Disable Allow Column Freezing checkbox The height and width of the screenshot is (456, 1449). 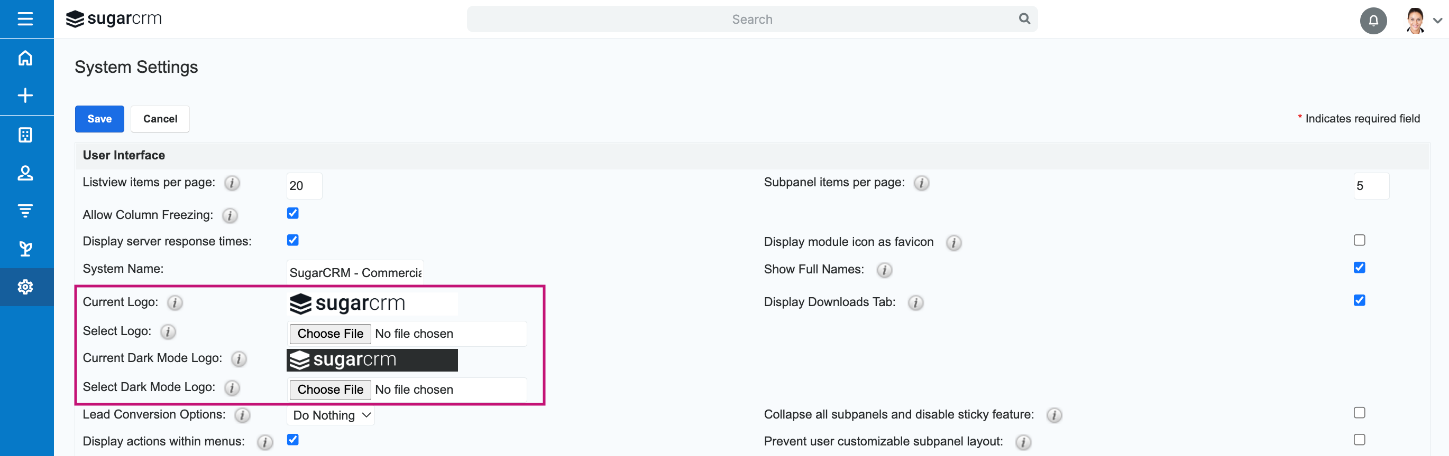tap(293, 213)
